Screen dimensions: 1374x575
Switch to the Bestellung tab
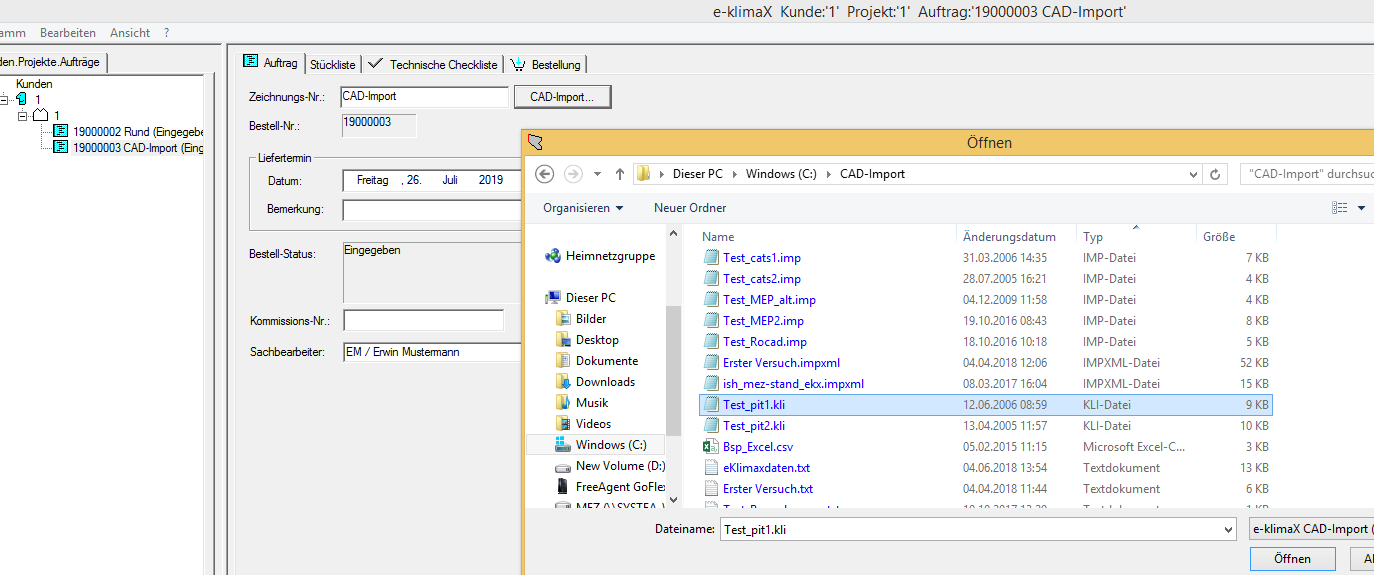[546, 64]
